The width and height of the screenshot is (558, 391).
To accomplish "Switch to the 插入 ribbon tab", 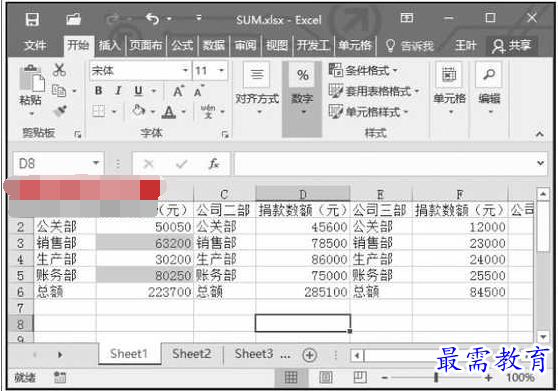I will [109, 45].
